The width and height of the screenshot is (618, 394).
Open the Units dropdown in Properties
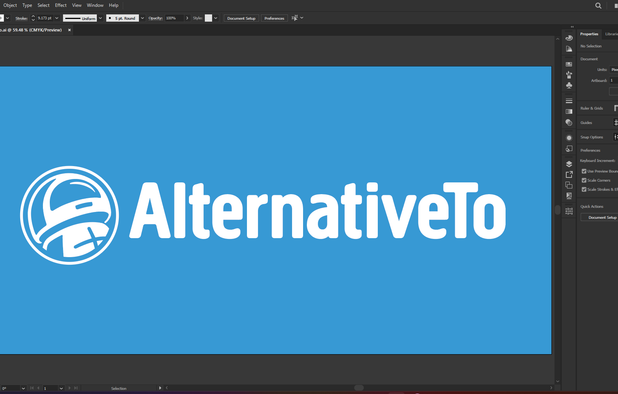coord(614,70)
